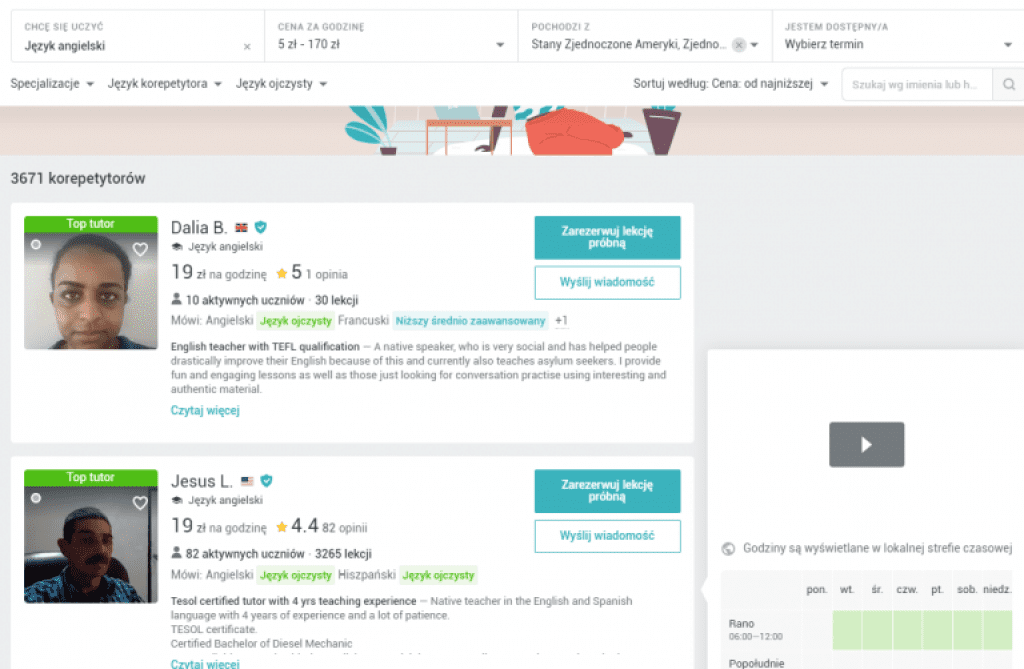Open the Język ojczysty filter menu
Image resolution: width=1024 pixels, height=669 pixels.
click(x=281, y=84)
